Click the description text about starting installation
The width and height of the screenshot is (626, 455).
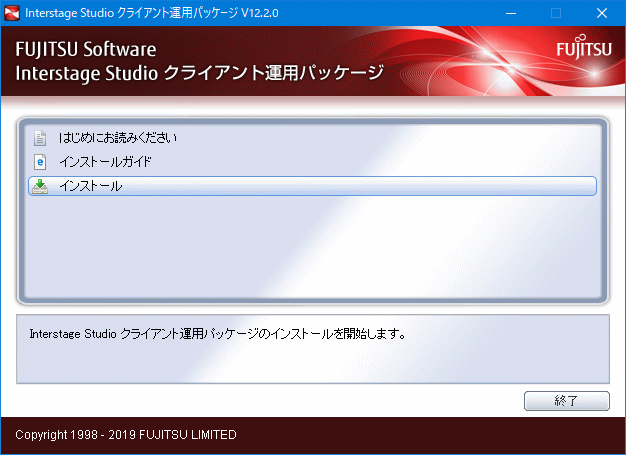(x=218, y=334)
